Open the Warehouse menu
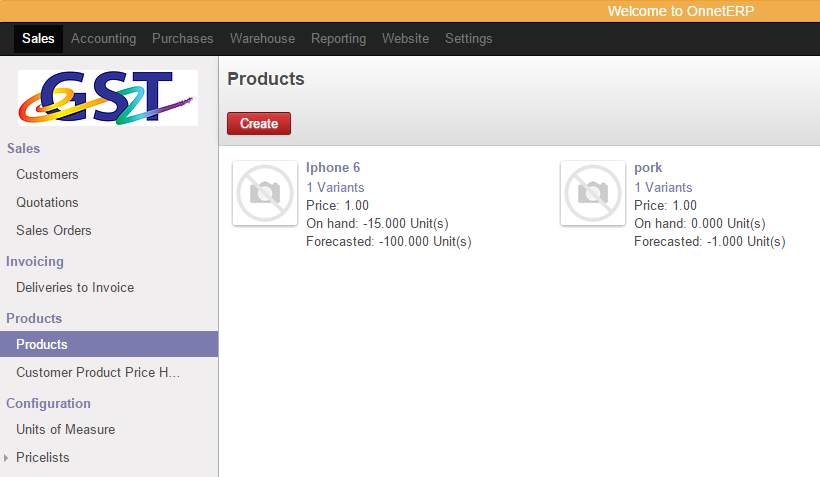This screenshot has height=477, width=820. click(263, 39)
